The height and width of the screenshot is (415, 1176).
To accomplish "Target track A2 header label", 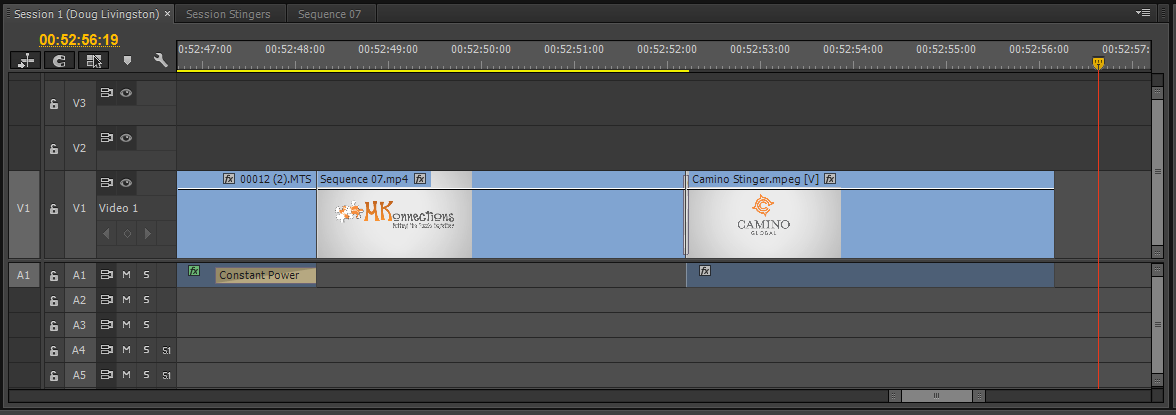I will point(80,300).
